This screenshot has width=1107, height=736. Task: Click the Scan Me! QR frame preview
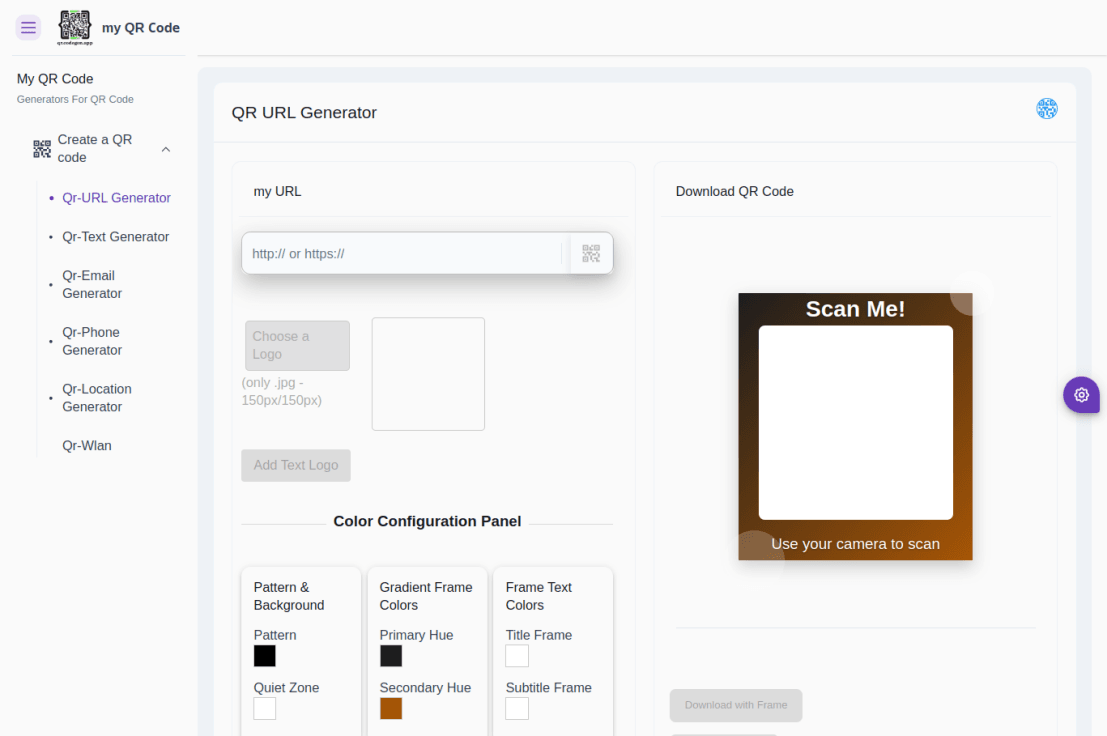point(856,426)
